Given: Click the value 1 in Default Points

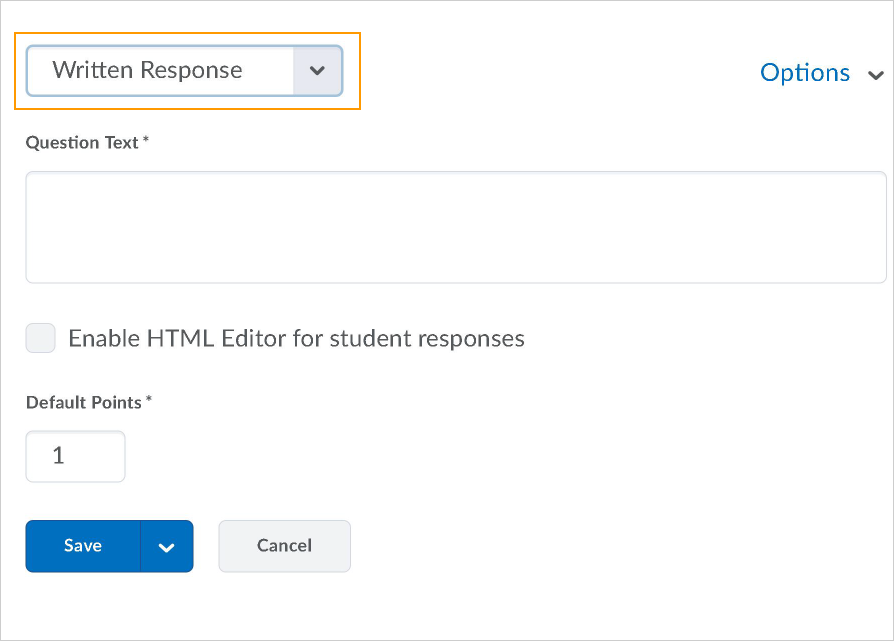Looking at the screenshot, I should click(x=58, y=456).
